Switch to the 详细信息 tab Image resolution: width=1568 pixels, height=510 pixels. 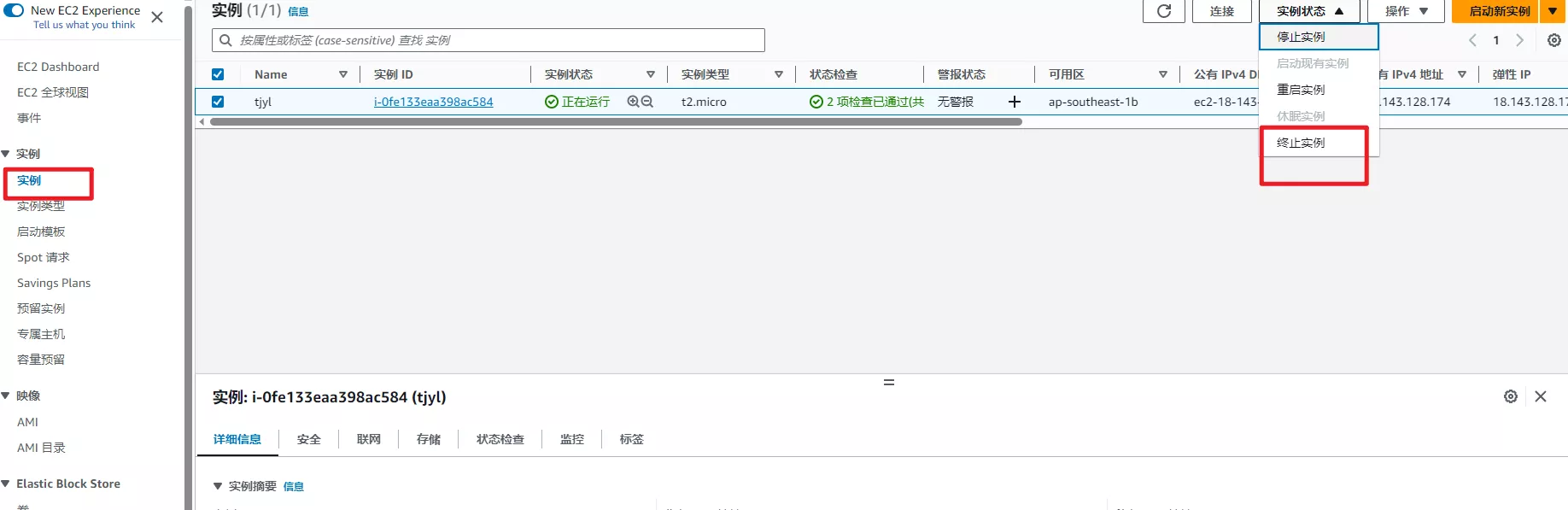coord(237,439)
